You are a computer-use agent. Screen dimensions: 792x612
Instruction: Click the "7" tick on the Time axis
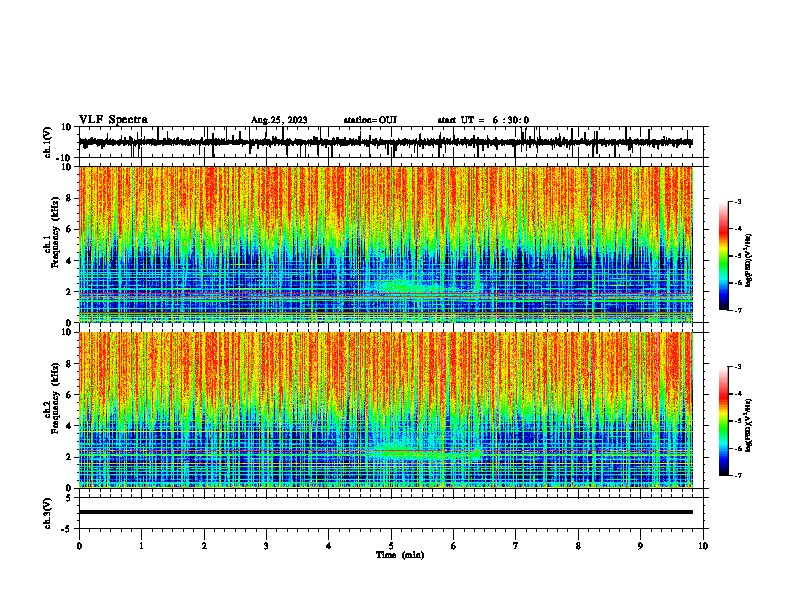coord(516,546)
